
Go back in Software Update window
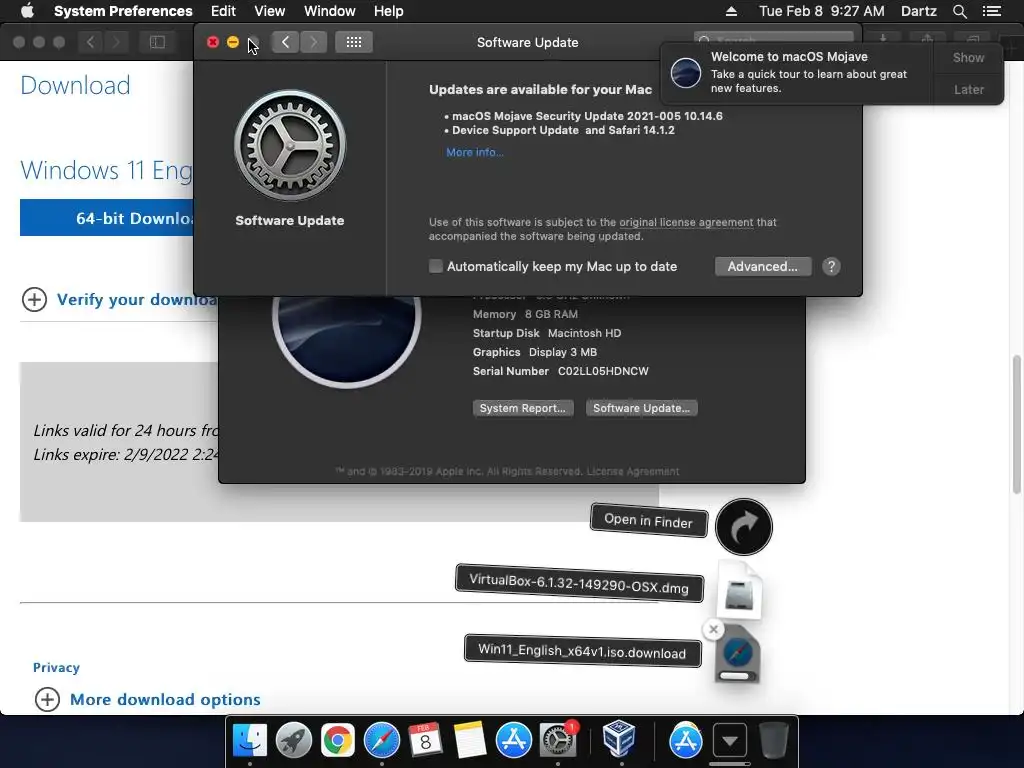point(285,42)
